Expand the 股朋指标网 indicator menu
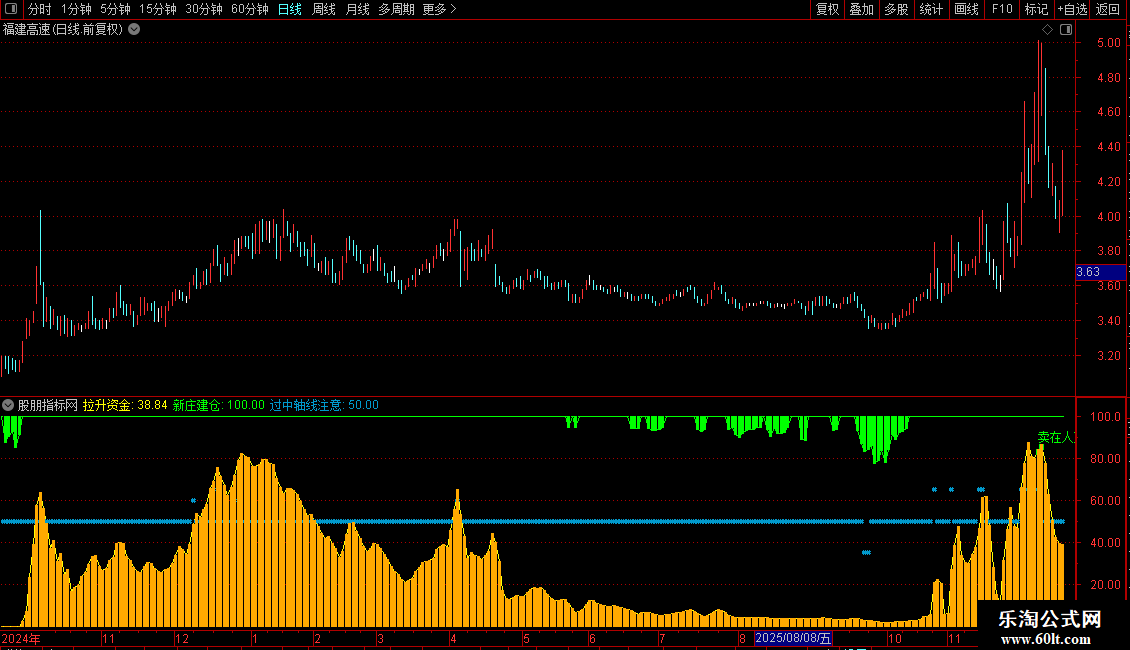Viewport: 1130px width, 650px height. 8,405
